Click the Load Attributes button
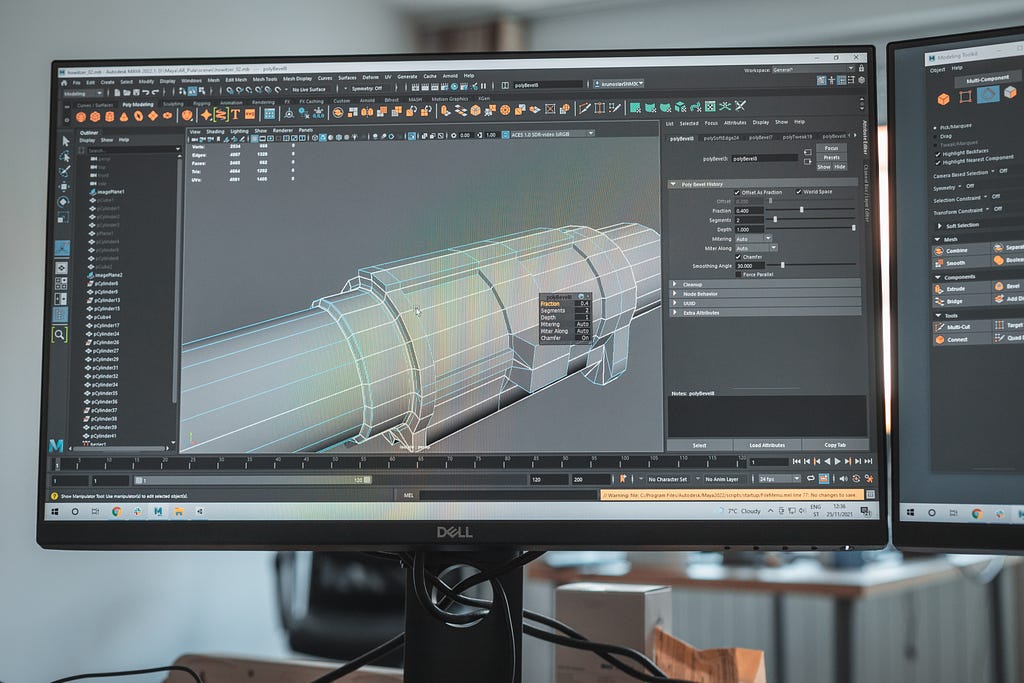This screenshot has height=683, width=1024. [767, 445]
